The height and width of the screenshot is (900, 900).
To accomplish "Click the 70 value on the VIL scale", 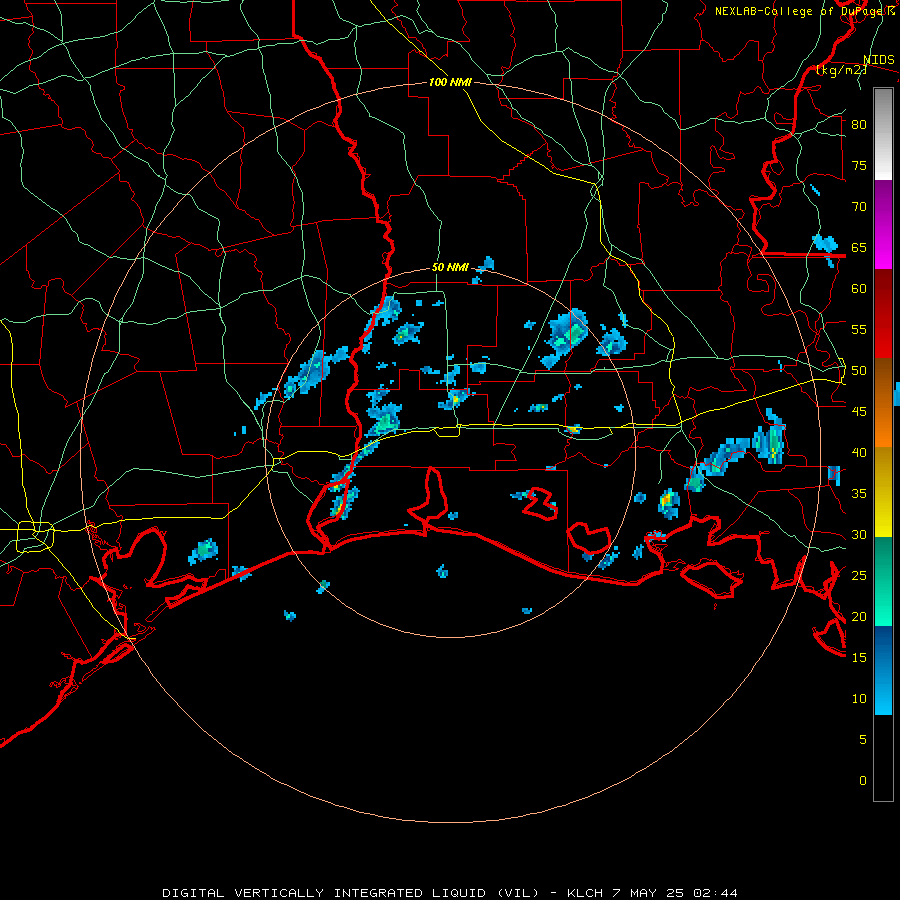I will click(859, 207).
